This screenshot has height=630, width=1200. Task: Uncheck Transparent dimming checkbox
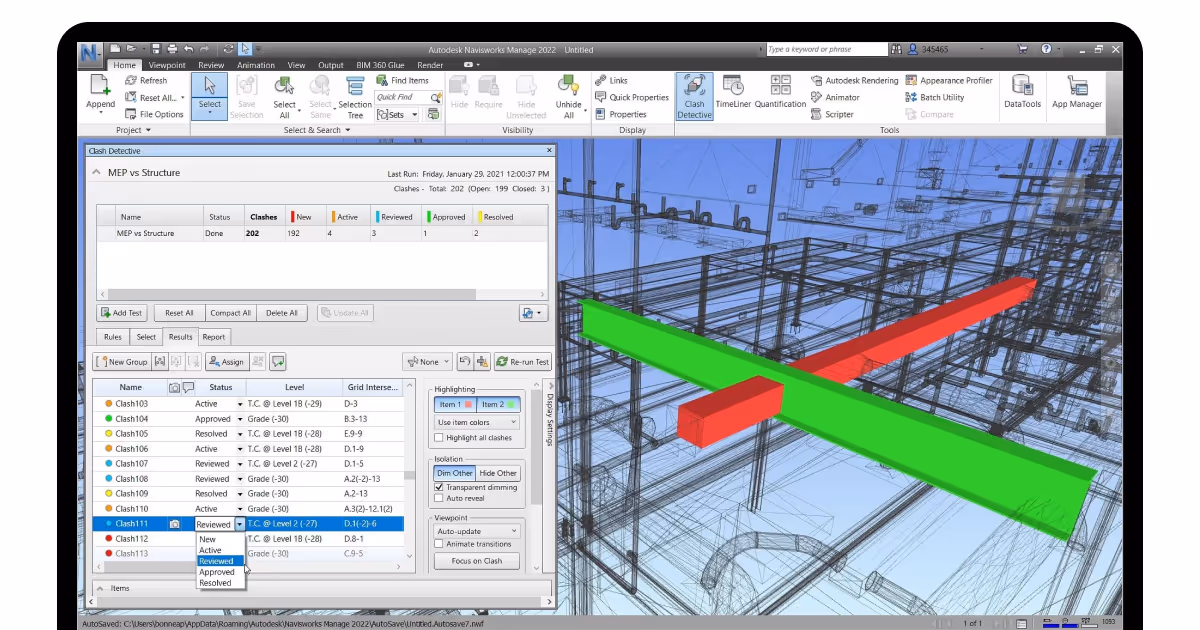coord(439,487)
